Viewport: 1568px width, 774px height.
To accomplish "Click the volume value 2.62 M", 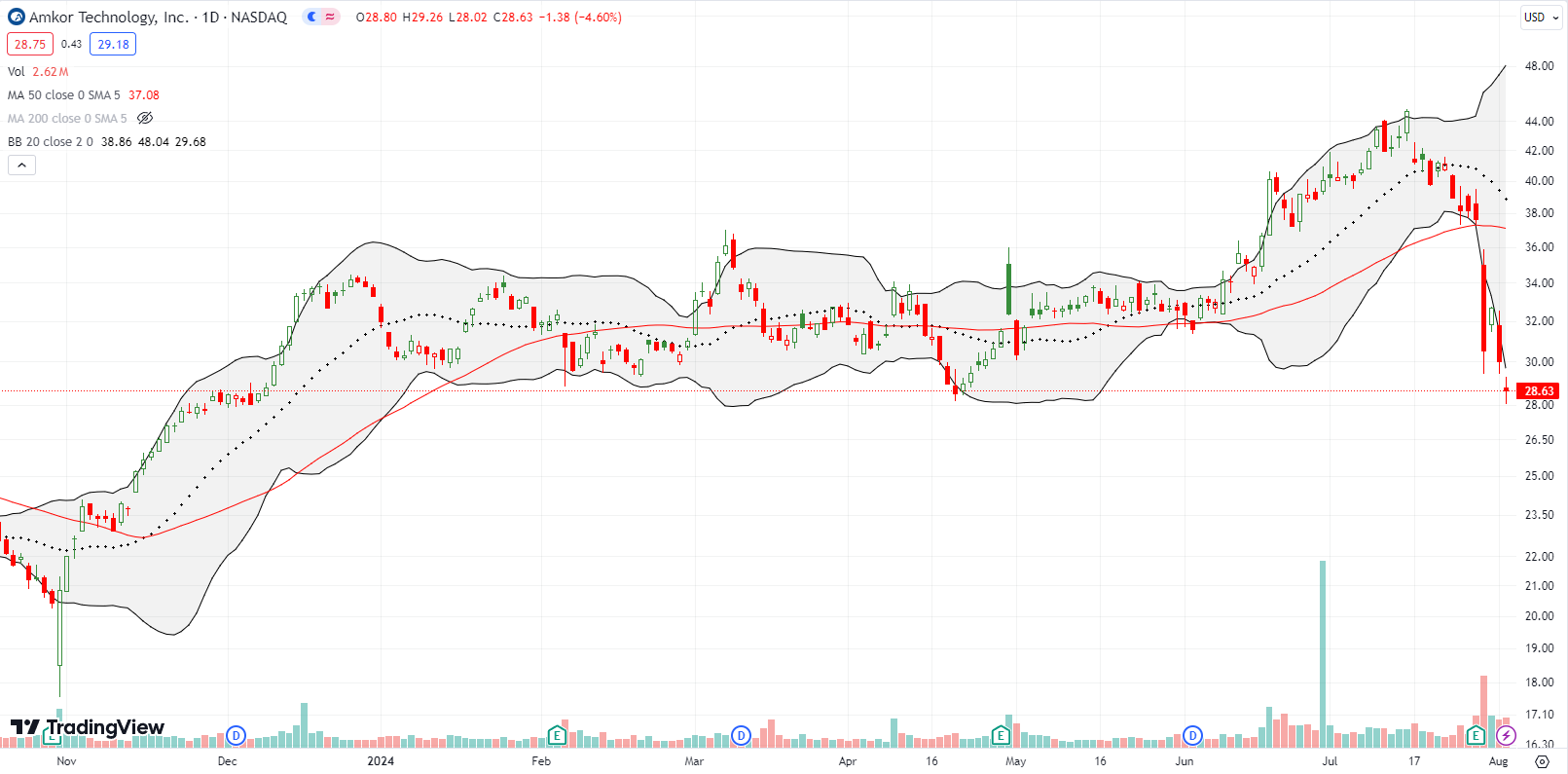I will tap(51, 71).
